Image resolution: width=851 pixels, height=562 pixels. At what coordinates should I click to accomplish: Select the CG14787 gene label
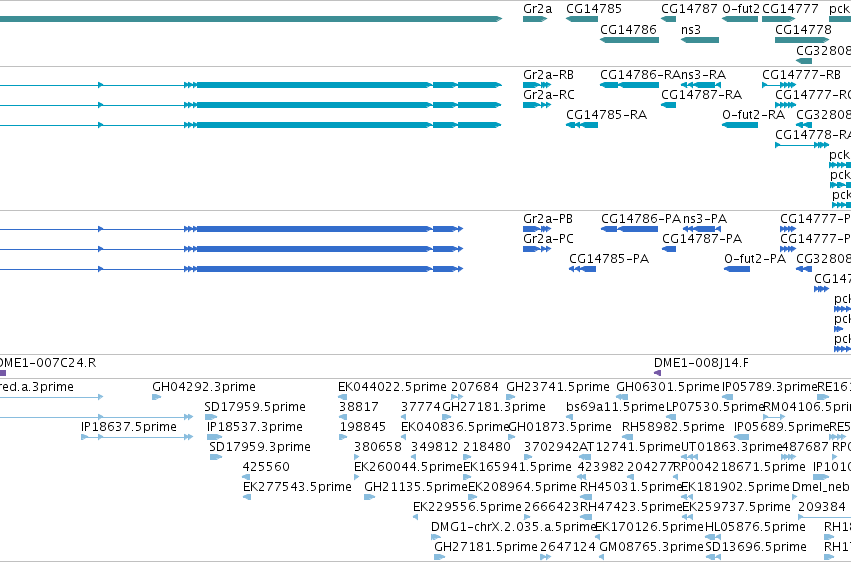[x=689, y=9]
